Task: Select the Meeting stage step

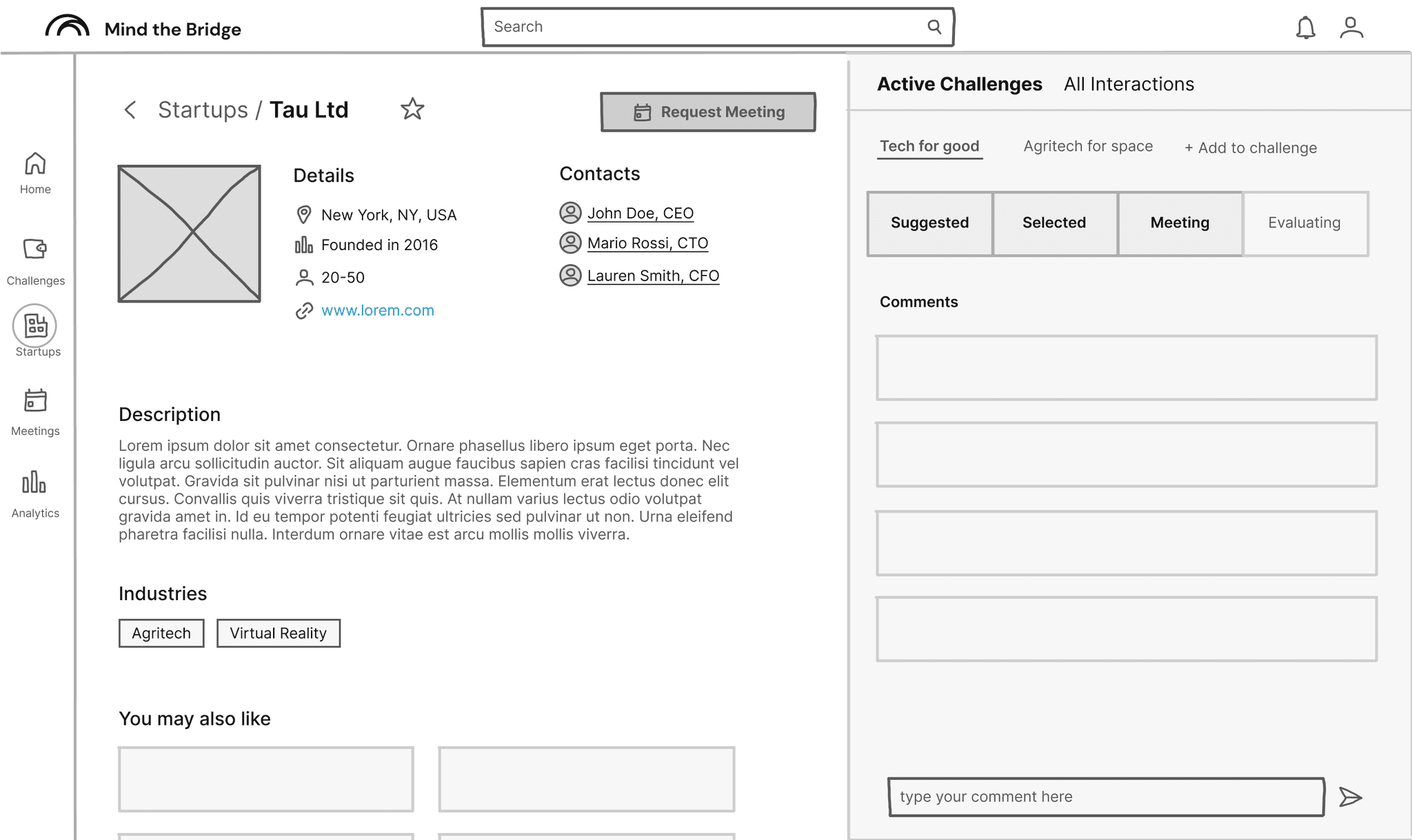Action: pyautogui.click(x=1180, y=223)
